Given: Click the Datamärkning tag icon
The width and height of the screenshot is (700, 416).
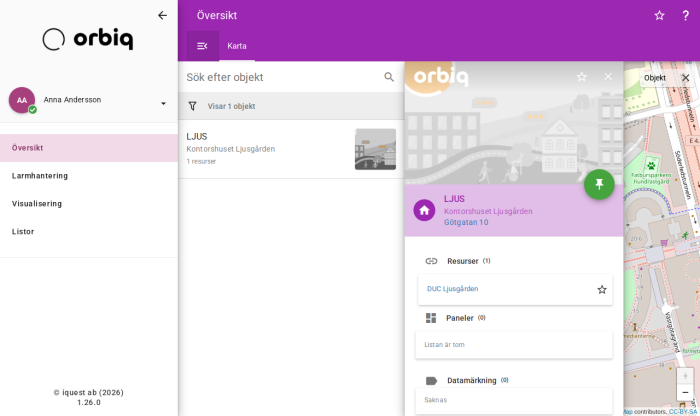Looking at the screenshot, I should [431, 381].
